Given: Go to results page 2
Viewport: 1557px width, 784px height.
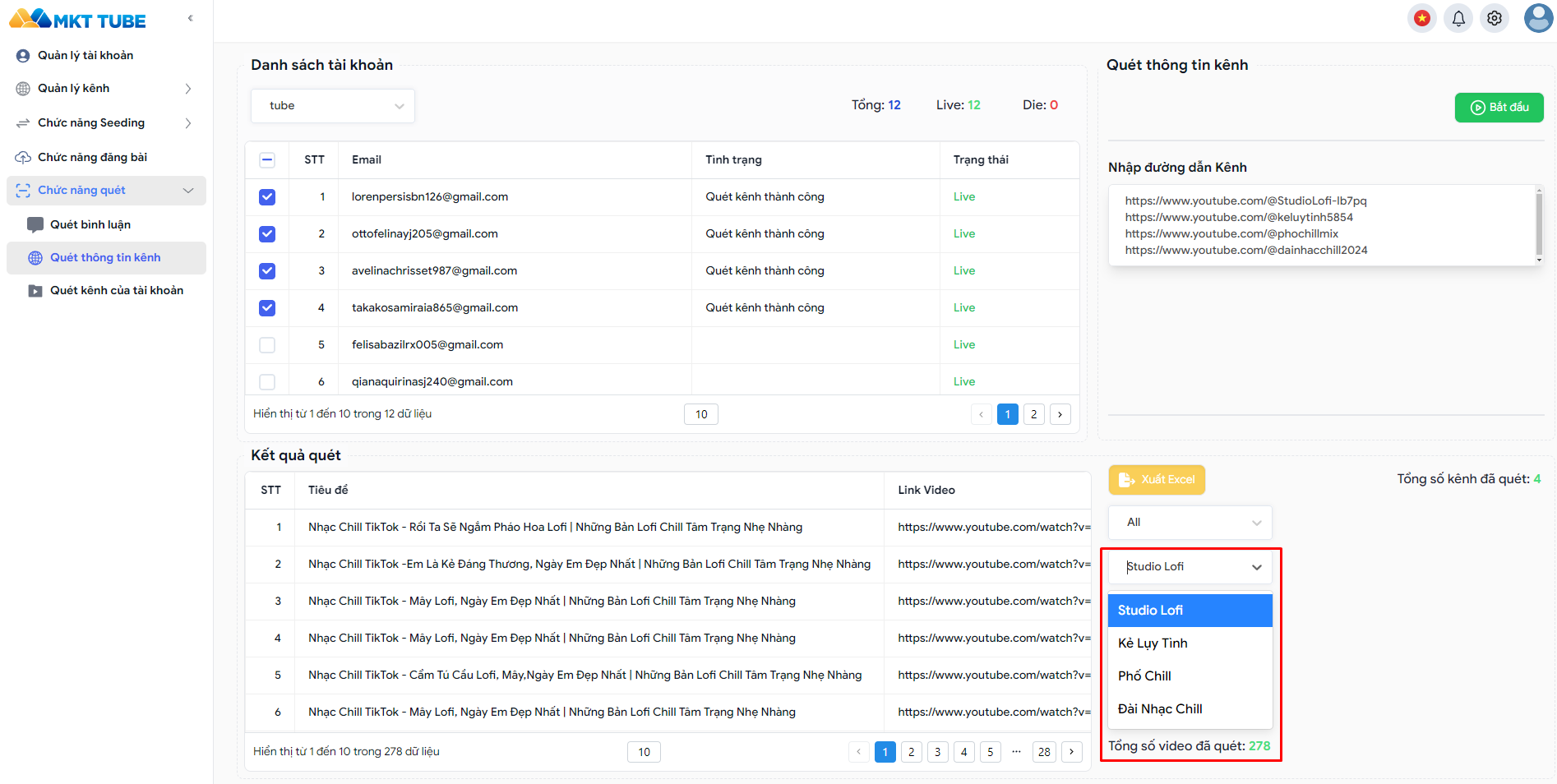Looking at the screenshot, I should (x=912, y=752).
